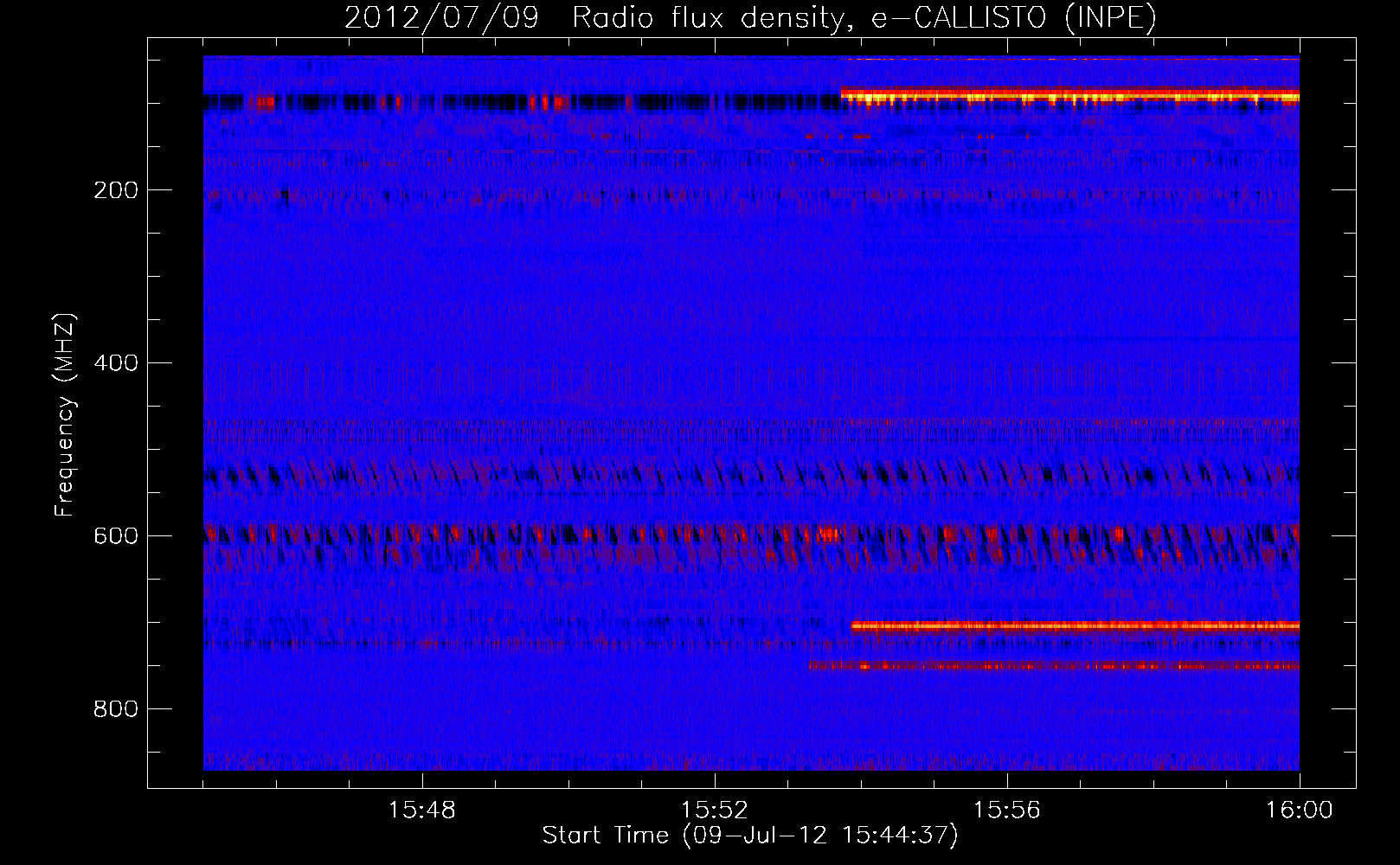1400x865 pixels.
Task: Click the 15:56 time tick label
Action: (x=1007, y=811)
